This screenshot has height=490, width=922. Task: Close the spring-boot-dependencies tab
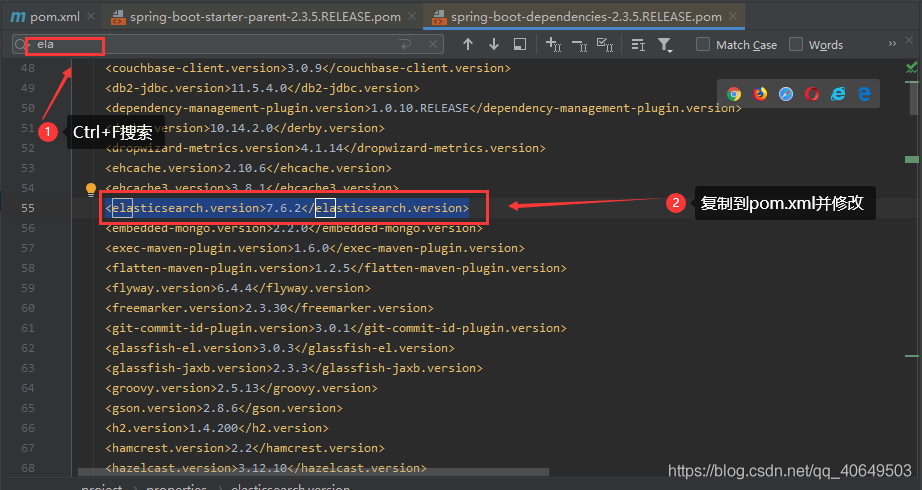pos(733,16)
